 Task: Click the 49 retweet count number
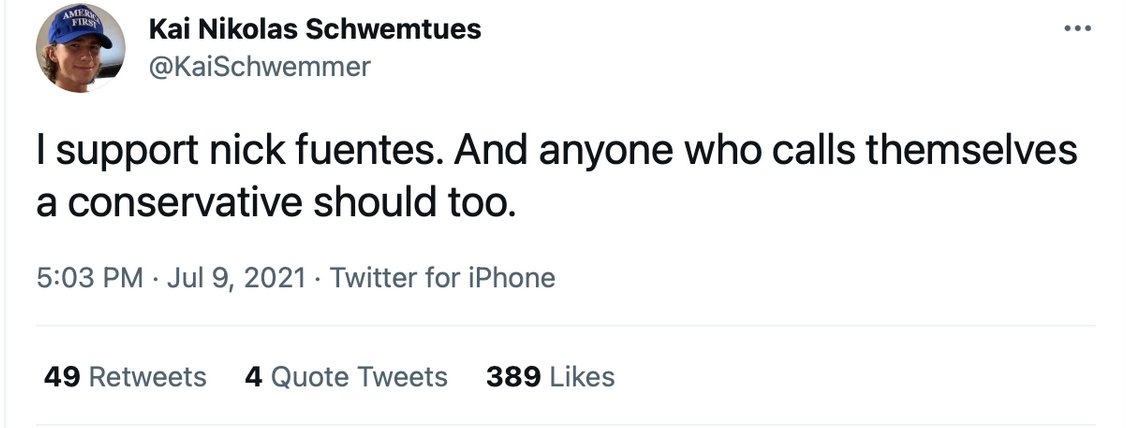(62, 376)
